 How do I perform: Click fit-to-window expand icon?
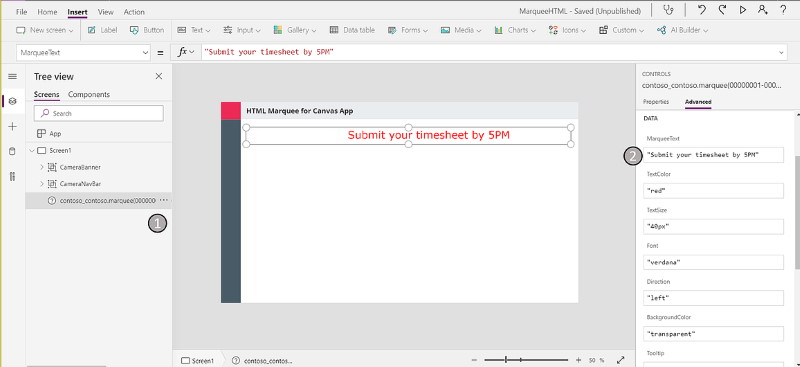click(x=620, y=360)
